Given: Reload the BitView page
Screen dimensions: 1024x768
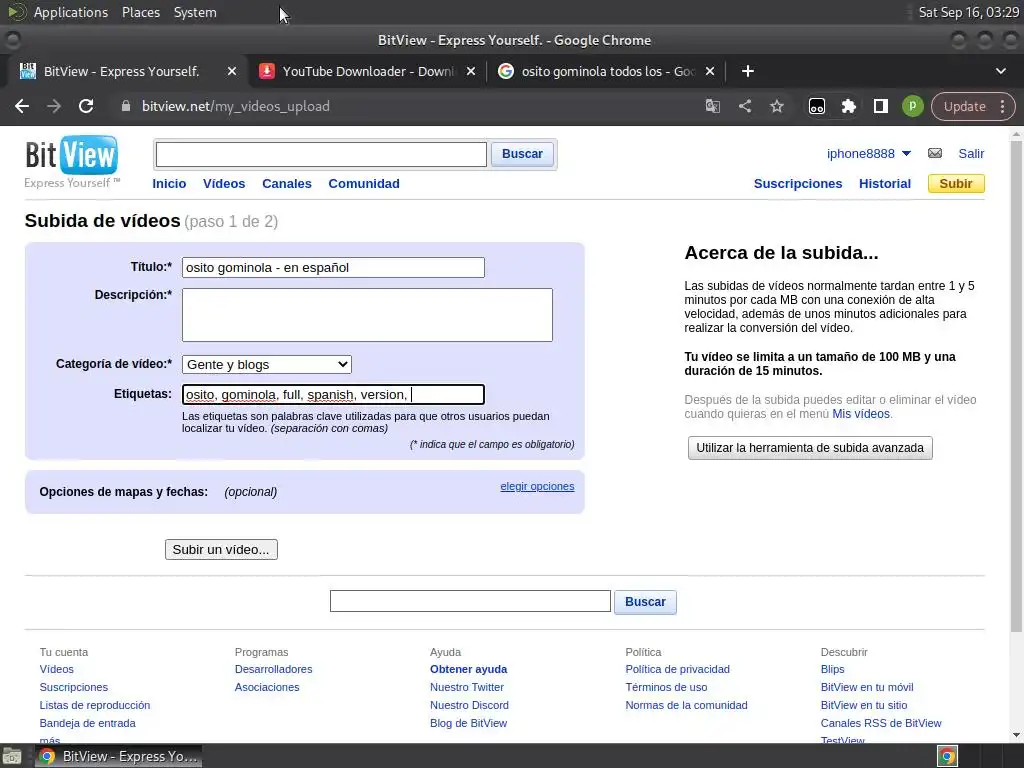Looking at the screenshot, I should pyautogui.click(x=86, y=106).
